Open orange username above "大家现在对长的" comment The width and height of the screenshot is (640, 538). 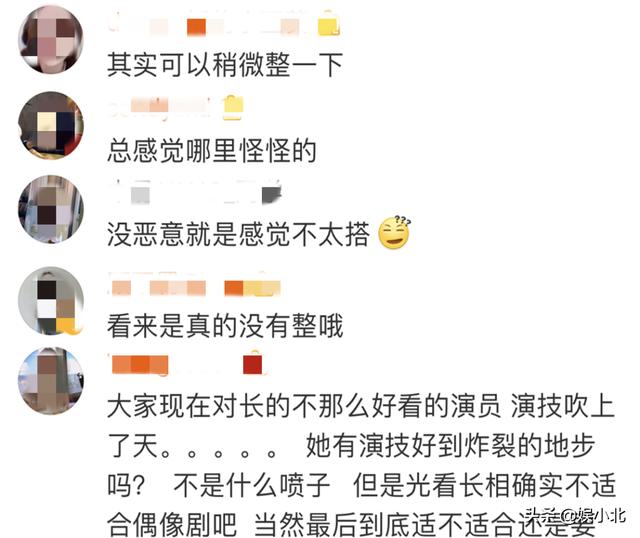point(140,365)
